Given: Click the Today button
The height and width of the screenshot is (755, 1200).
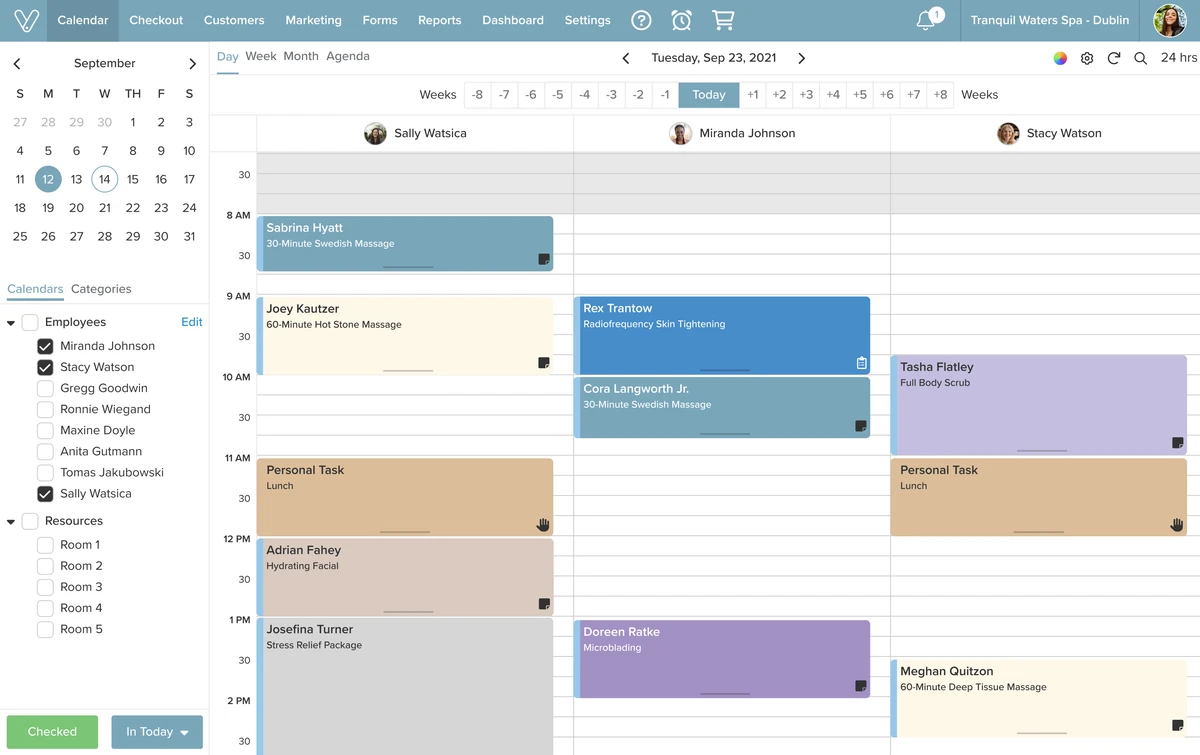Looking at the screenshot, I should [x=709, y=95].
